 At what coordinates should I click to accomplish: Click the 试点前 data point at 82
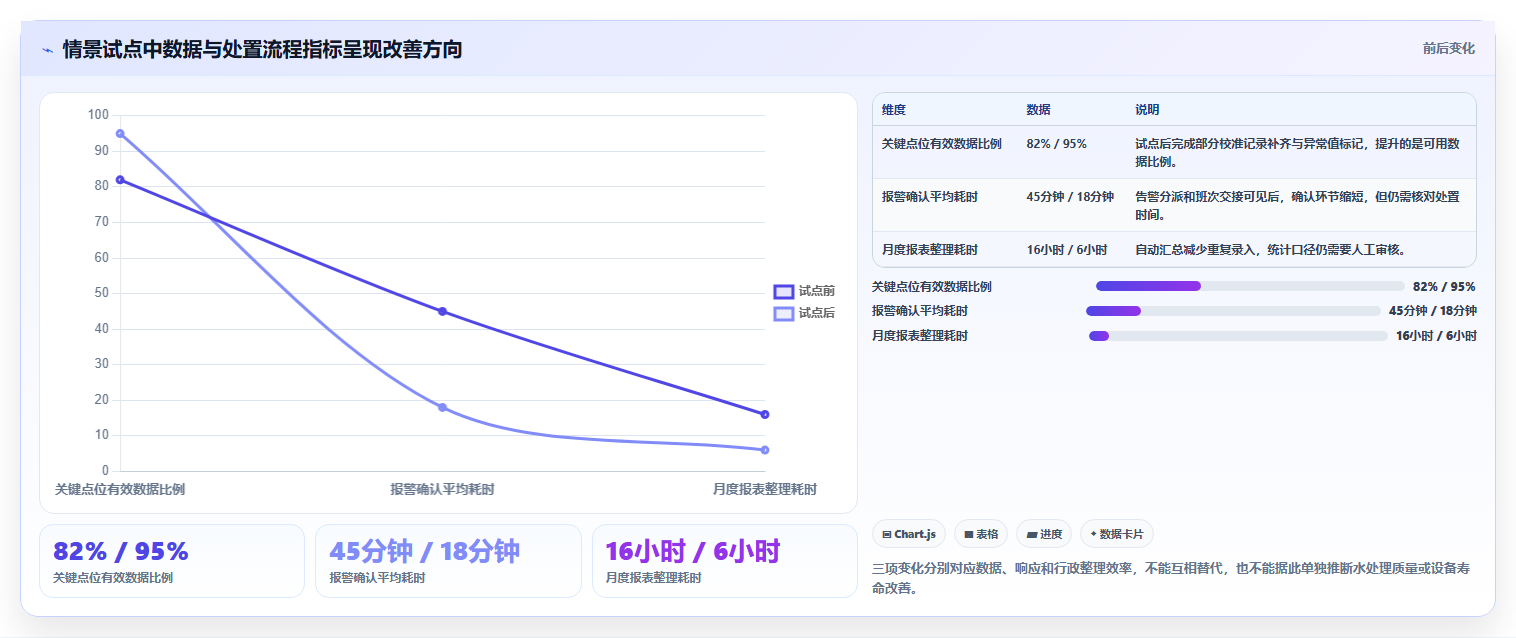click(x=120, y=180)
